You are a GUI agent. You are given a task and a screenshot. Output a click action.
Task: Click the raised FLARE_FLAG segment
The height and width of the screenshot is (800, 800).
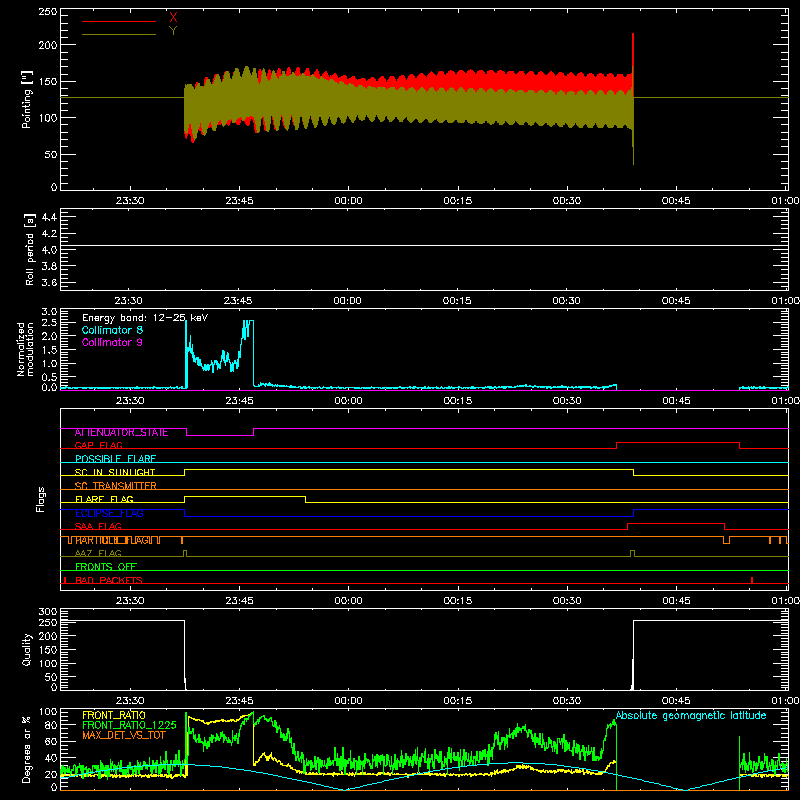click(x=245, y=496)
